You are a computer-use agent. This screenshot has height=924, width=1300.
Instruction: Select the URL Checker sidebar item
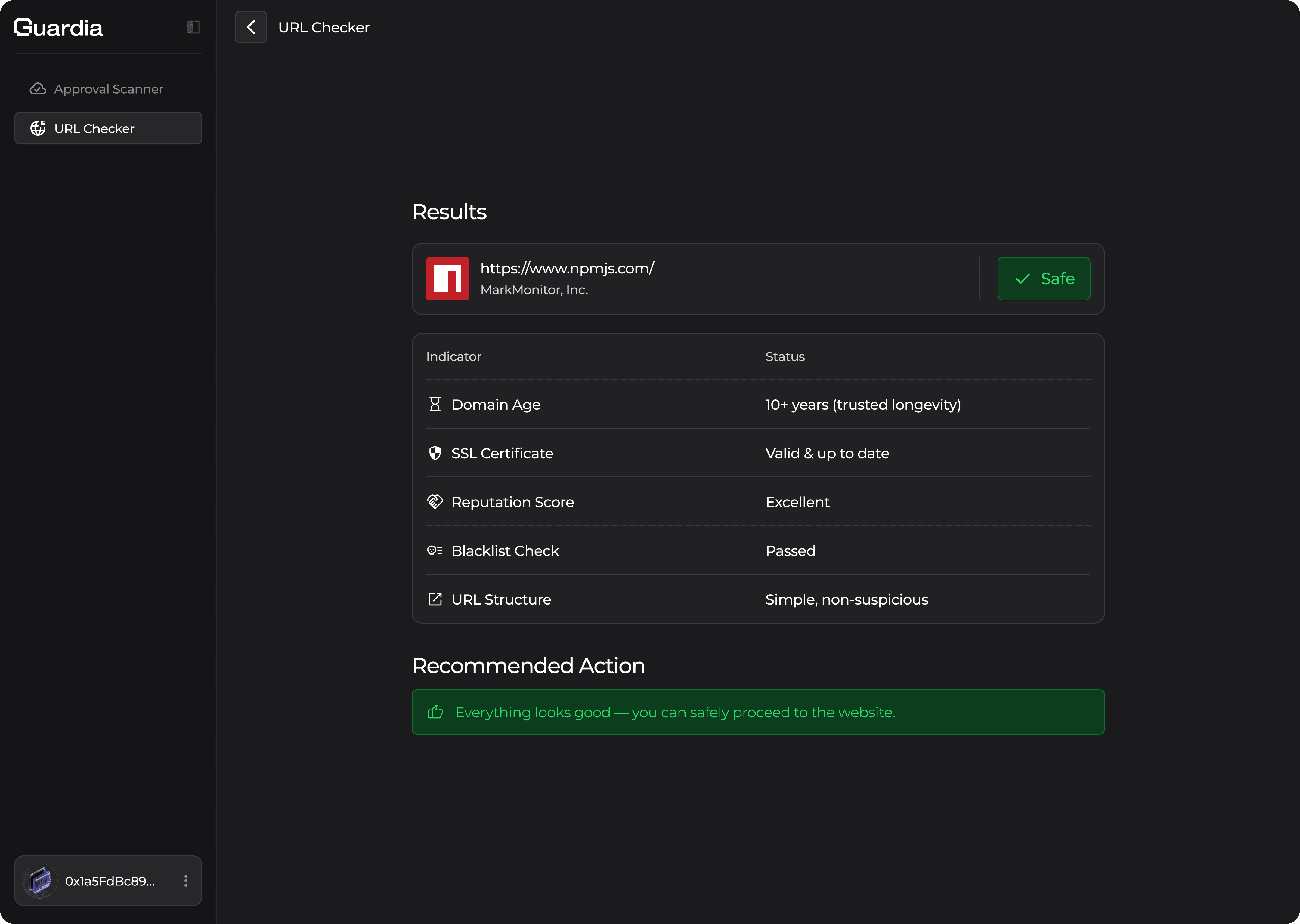coord(108,129)
